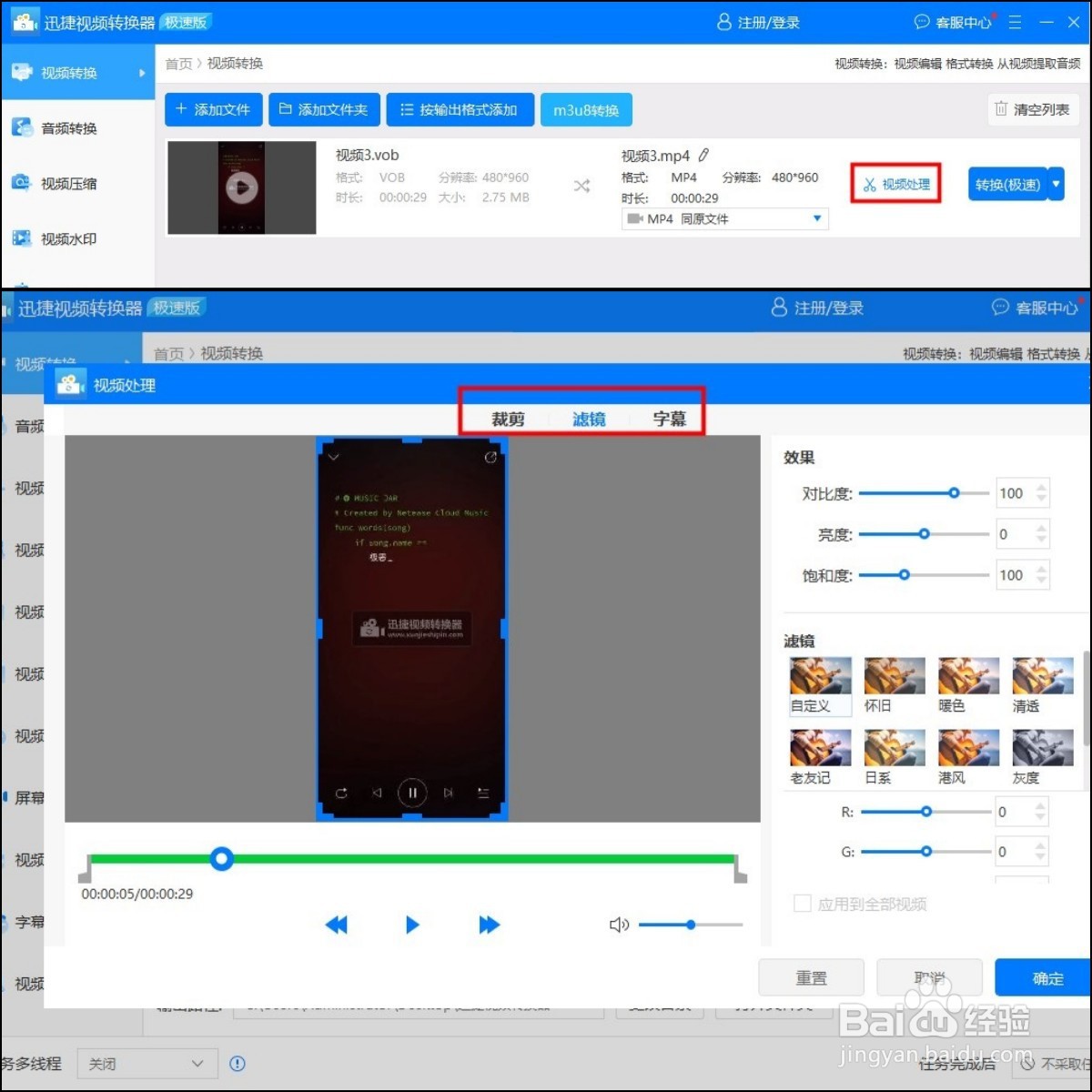
Task: Click the m3u8转换 button
Action: [x=586, y=110]
